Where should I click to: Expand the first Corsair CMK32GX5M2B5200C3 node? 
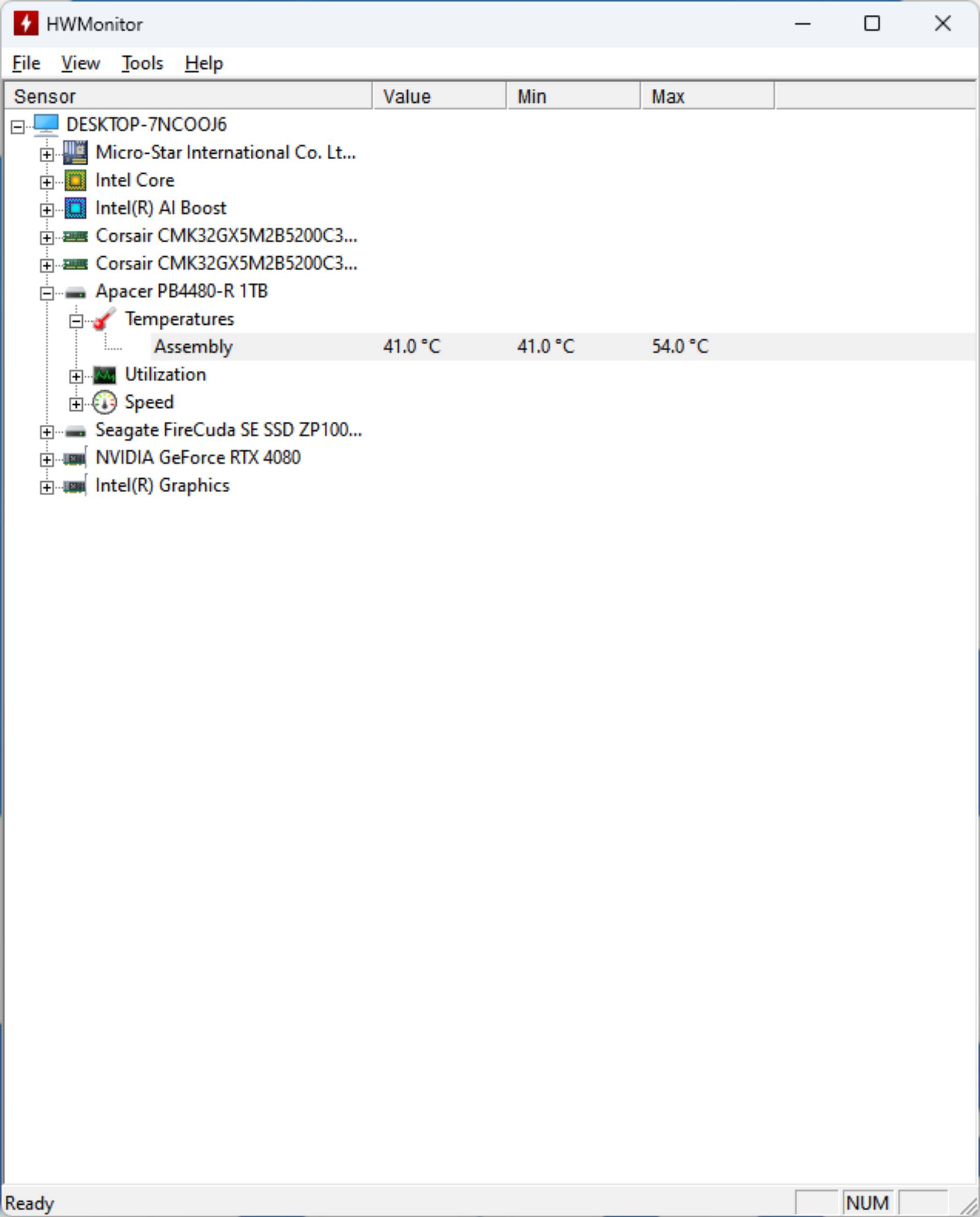[x=47, y=238]
